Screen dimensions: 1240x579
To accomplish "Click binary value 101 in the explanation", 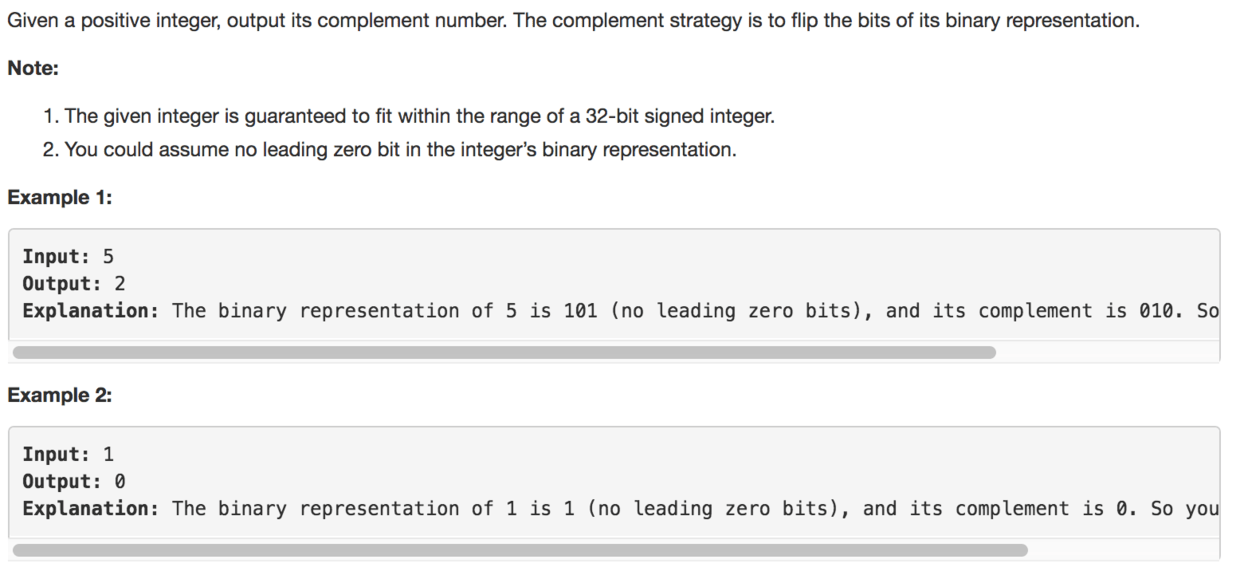I will pos(580,311).
